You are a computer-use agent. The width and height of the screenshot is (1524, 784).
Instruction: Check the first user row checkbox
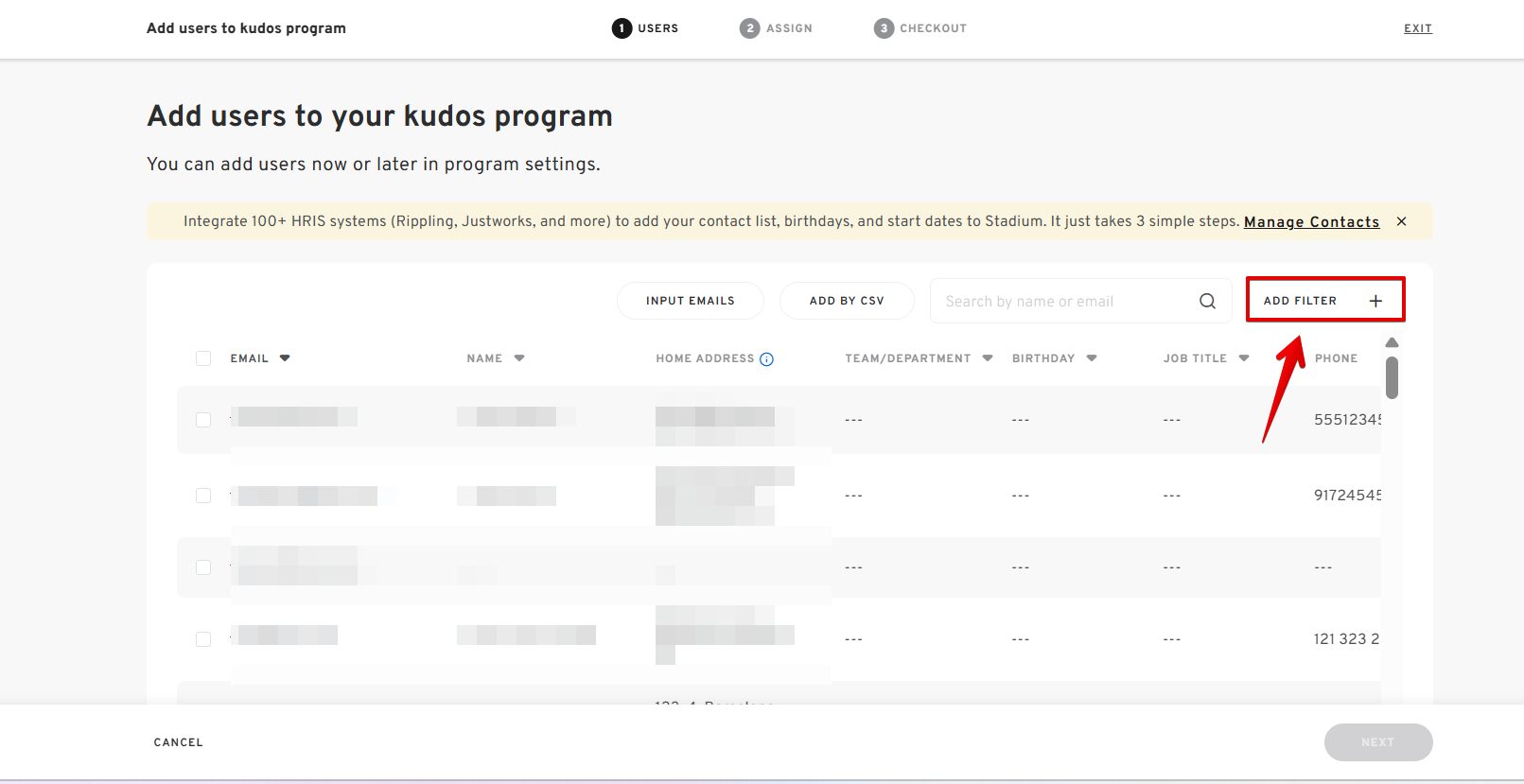point(203,420)
